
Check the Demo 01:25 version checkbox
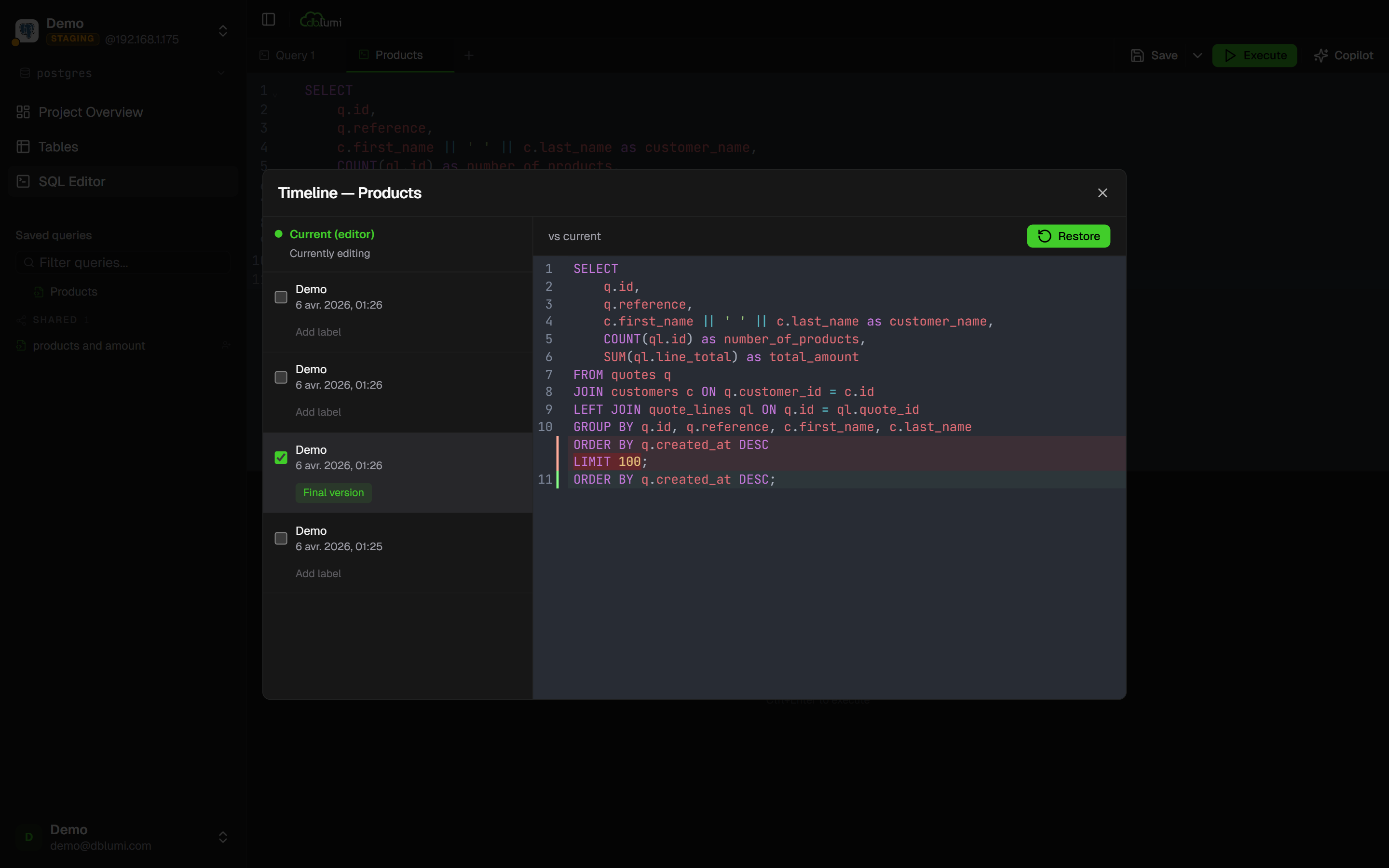[281, 538]
